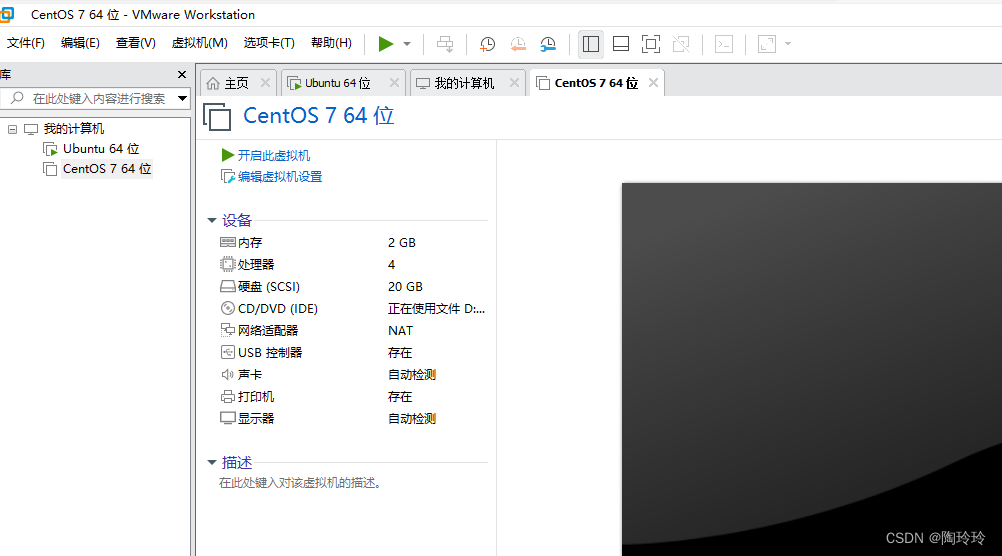Viewport: 1002px width, 556px height.
Task: Click the 网络适配器 device row
Action: (x=353, y=330)
